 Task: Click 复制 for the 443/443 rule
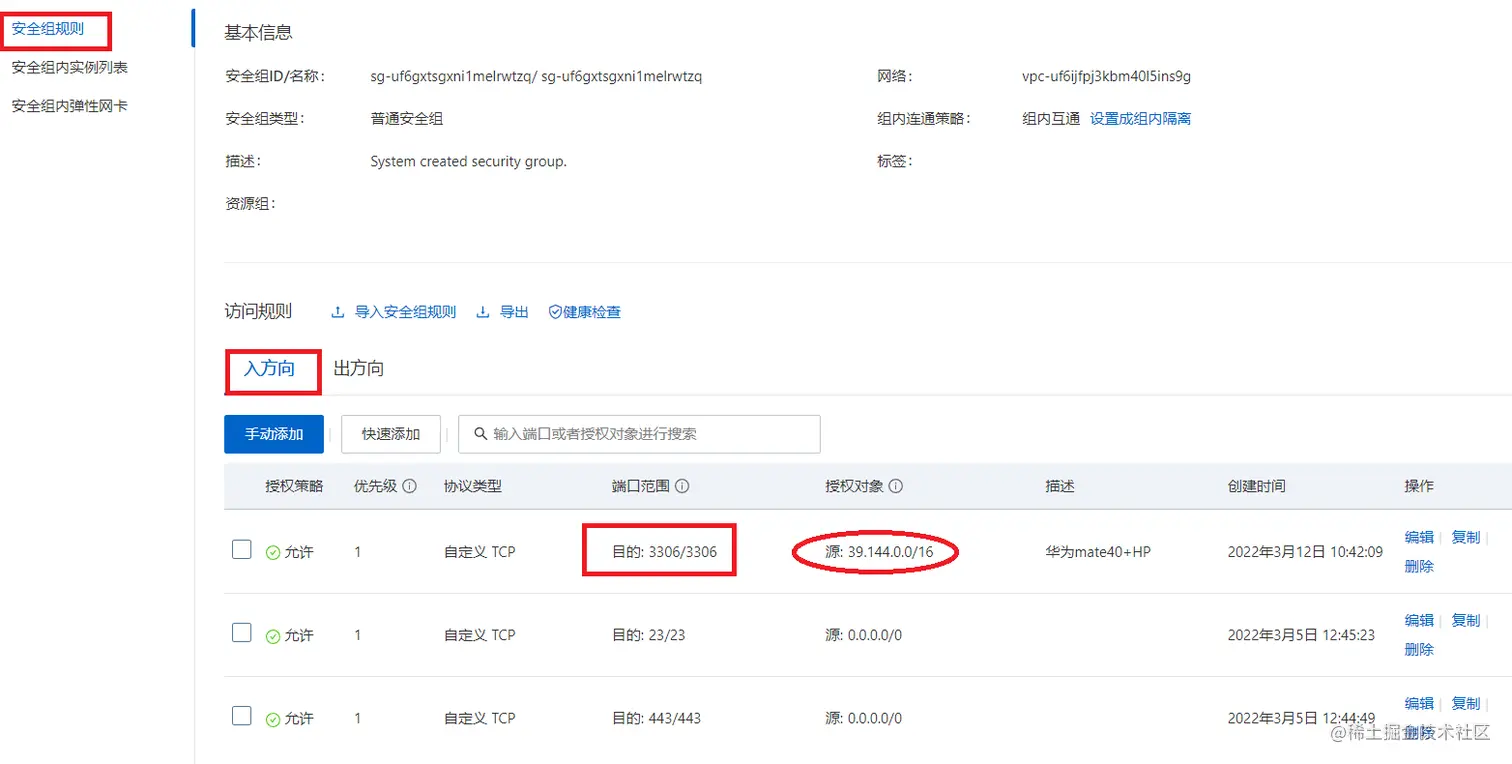(x=1465, y=703)
